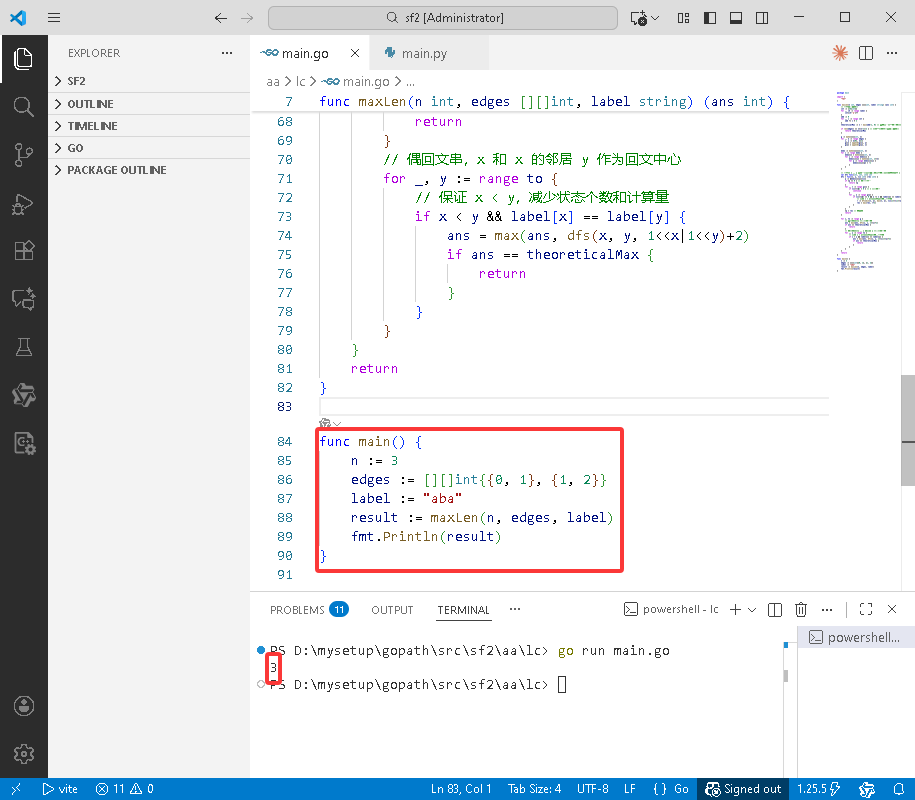Open the Accounts icon in activity bar
The image size is (915, 800).
point(23,706)
